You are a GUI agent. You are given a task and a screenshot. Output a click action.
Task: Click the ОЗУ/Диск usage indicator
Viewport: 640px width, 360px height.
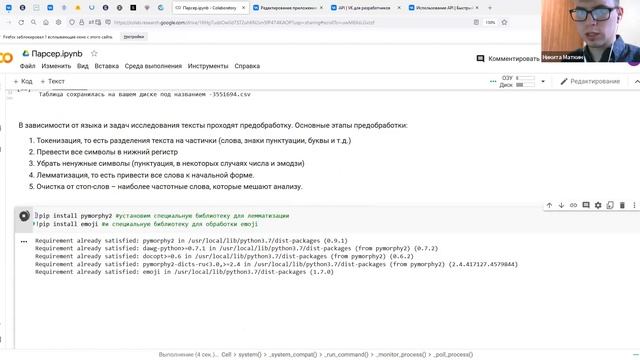518,81
